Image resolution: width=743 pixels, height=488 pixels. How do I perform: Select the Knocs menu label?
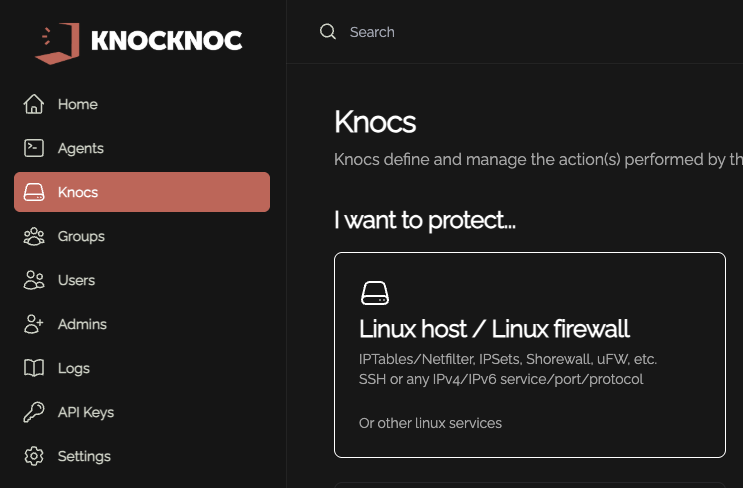tap(78, 192)
